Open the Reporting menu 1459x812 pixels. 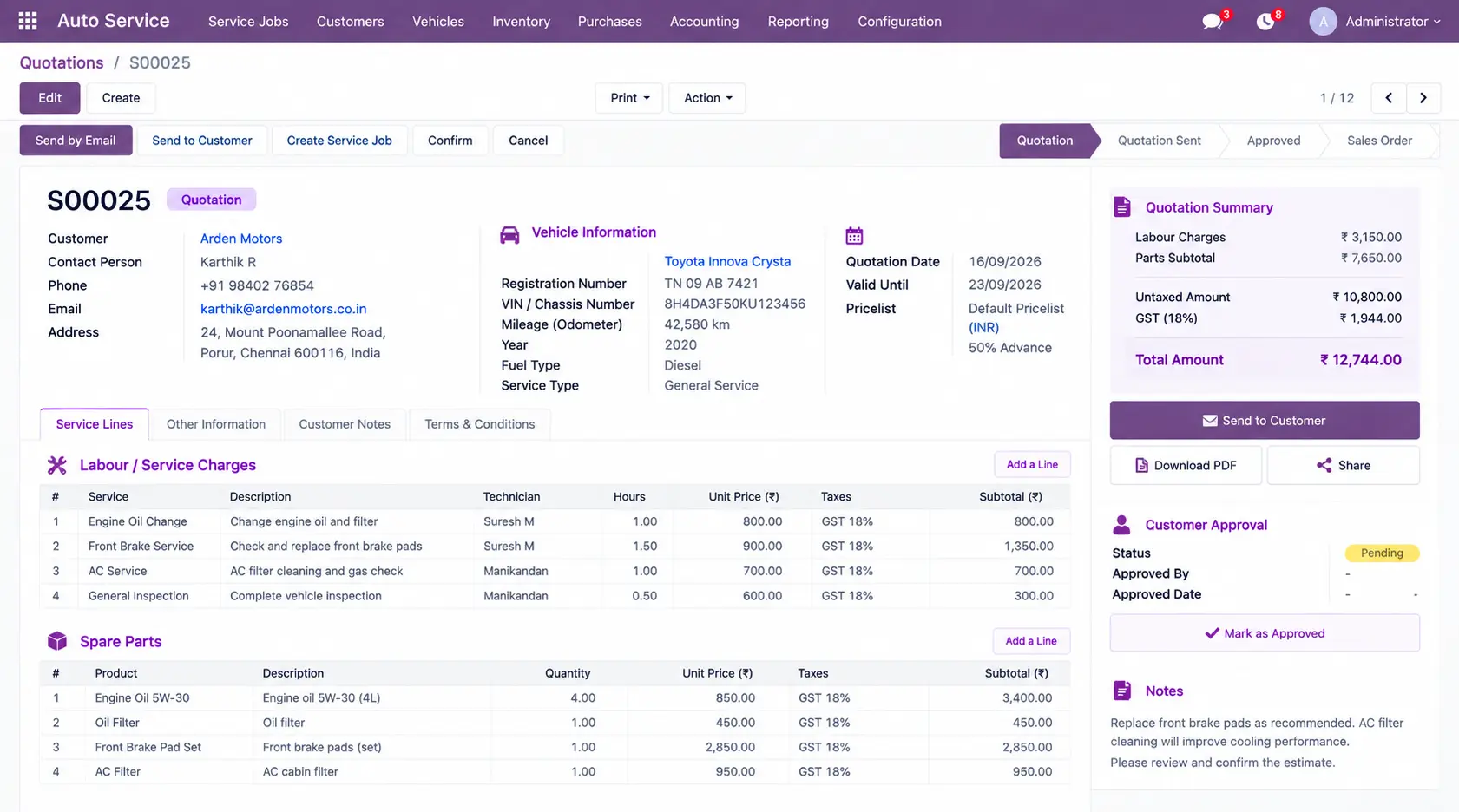(798, 22)
